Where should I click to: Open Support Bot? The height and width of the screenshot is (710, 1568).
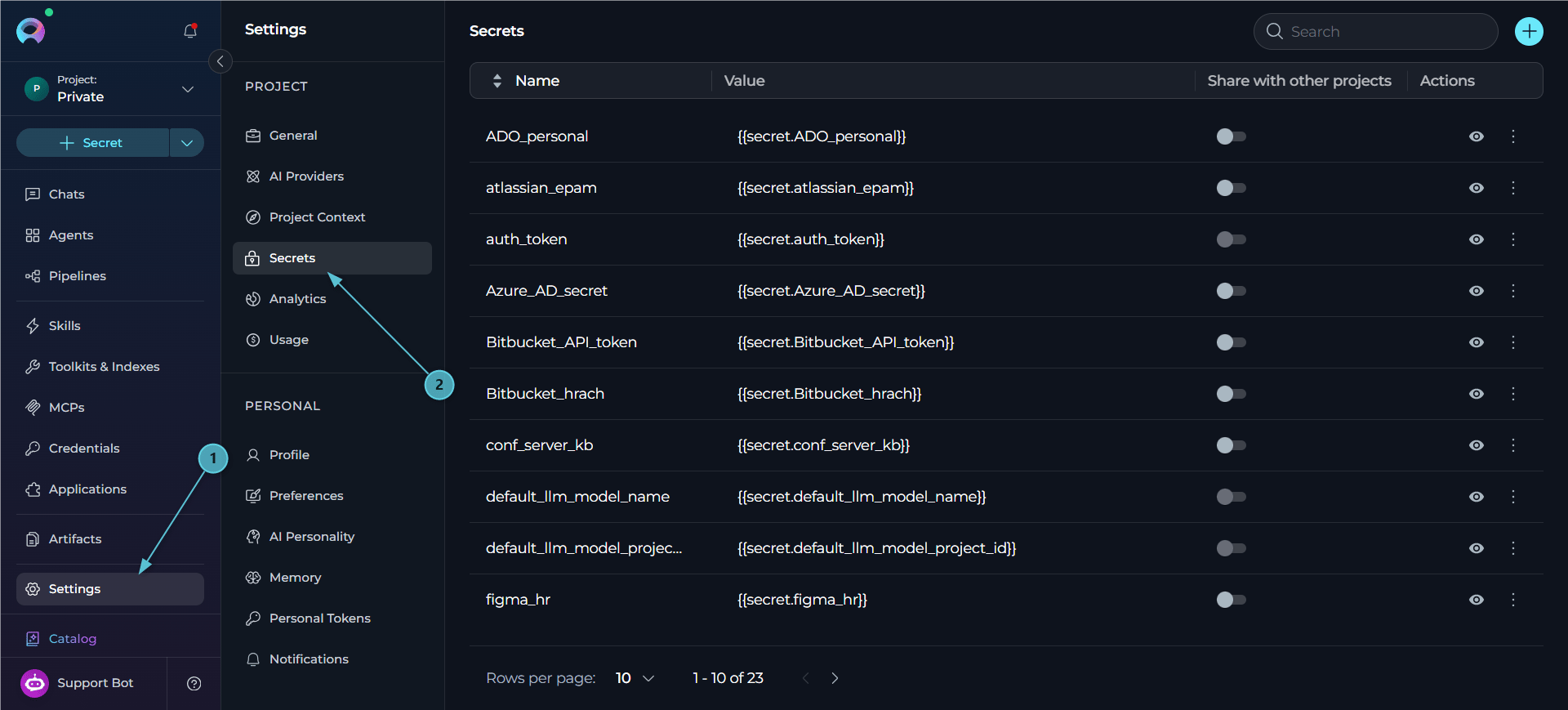click(78, 683)
